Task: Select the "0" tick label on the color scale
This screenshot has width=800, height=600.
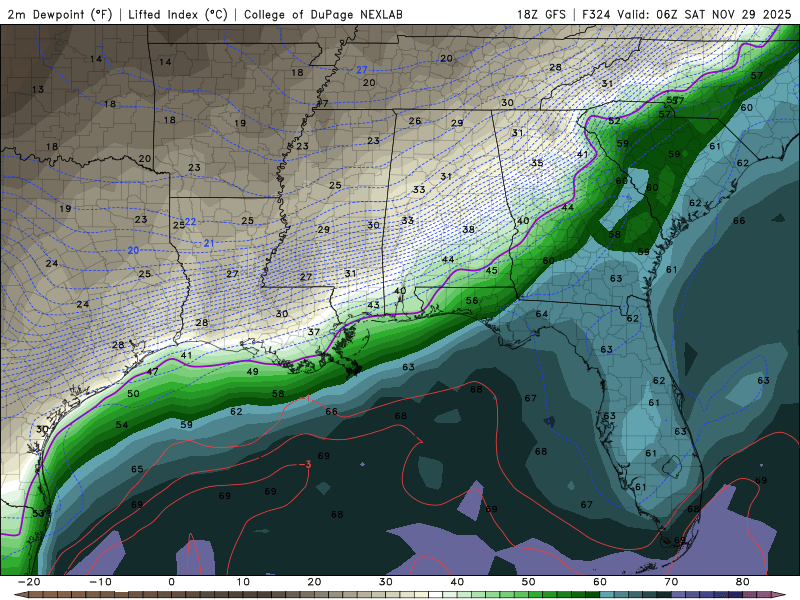Action: click(x=171, y=582)
